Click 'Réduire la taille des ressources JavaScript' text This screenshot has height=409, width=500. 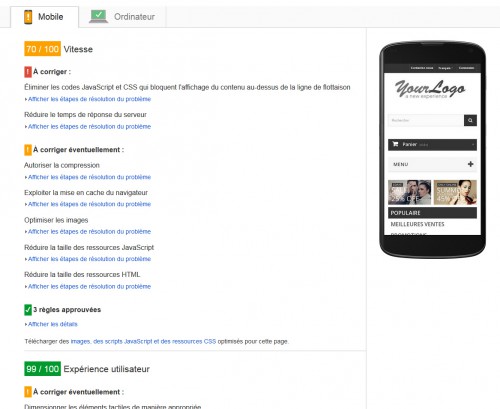(x=89, y=247)
